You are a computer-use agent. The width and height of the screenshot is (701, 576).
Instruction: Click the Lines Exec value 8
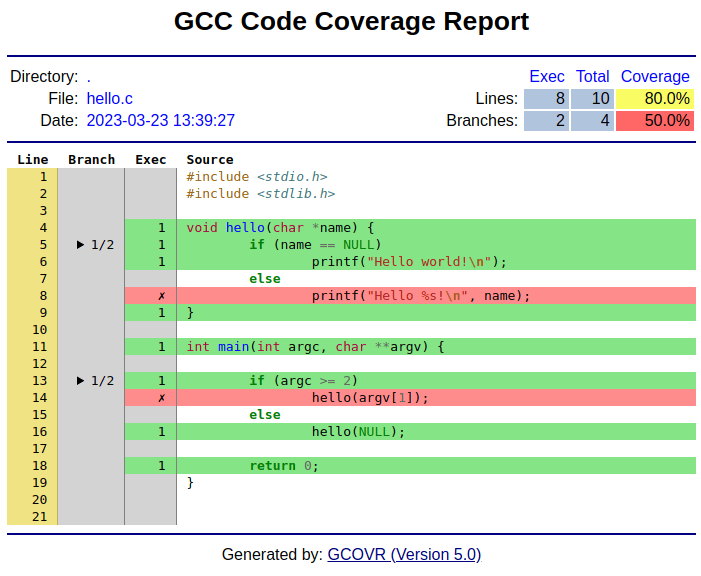coord(546,98)
